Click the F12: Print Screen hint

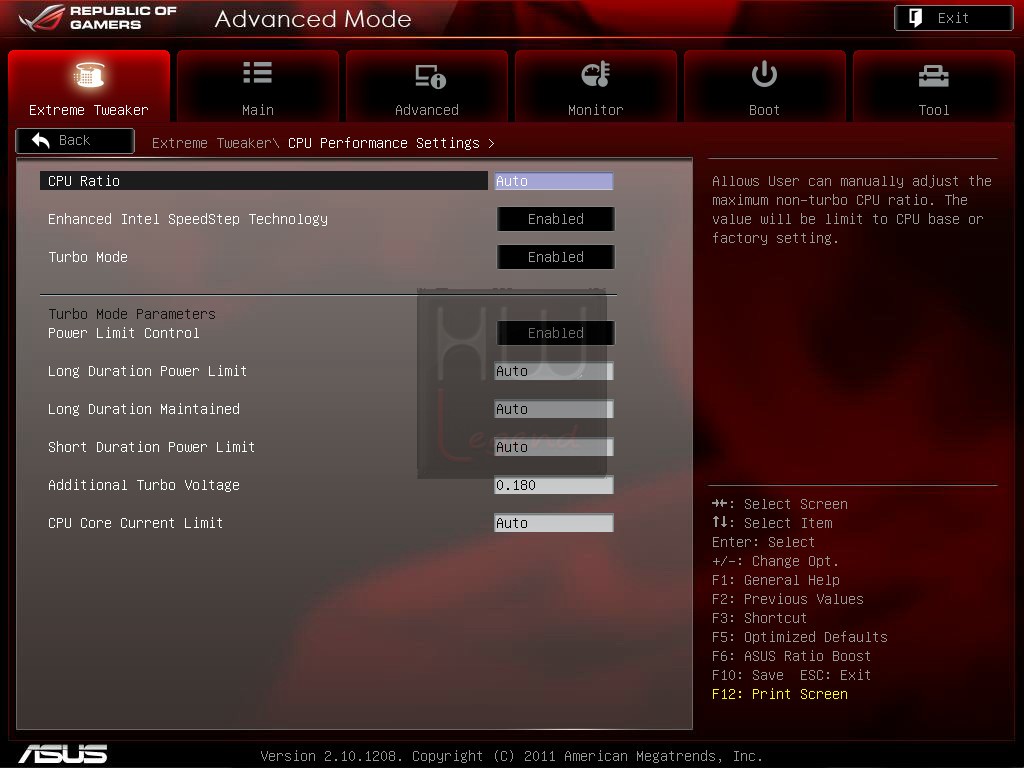[780, 694]
